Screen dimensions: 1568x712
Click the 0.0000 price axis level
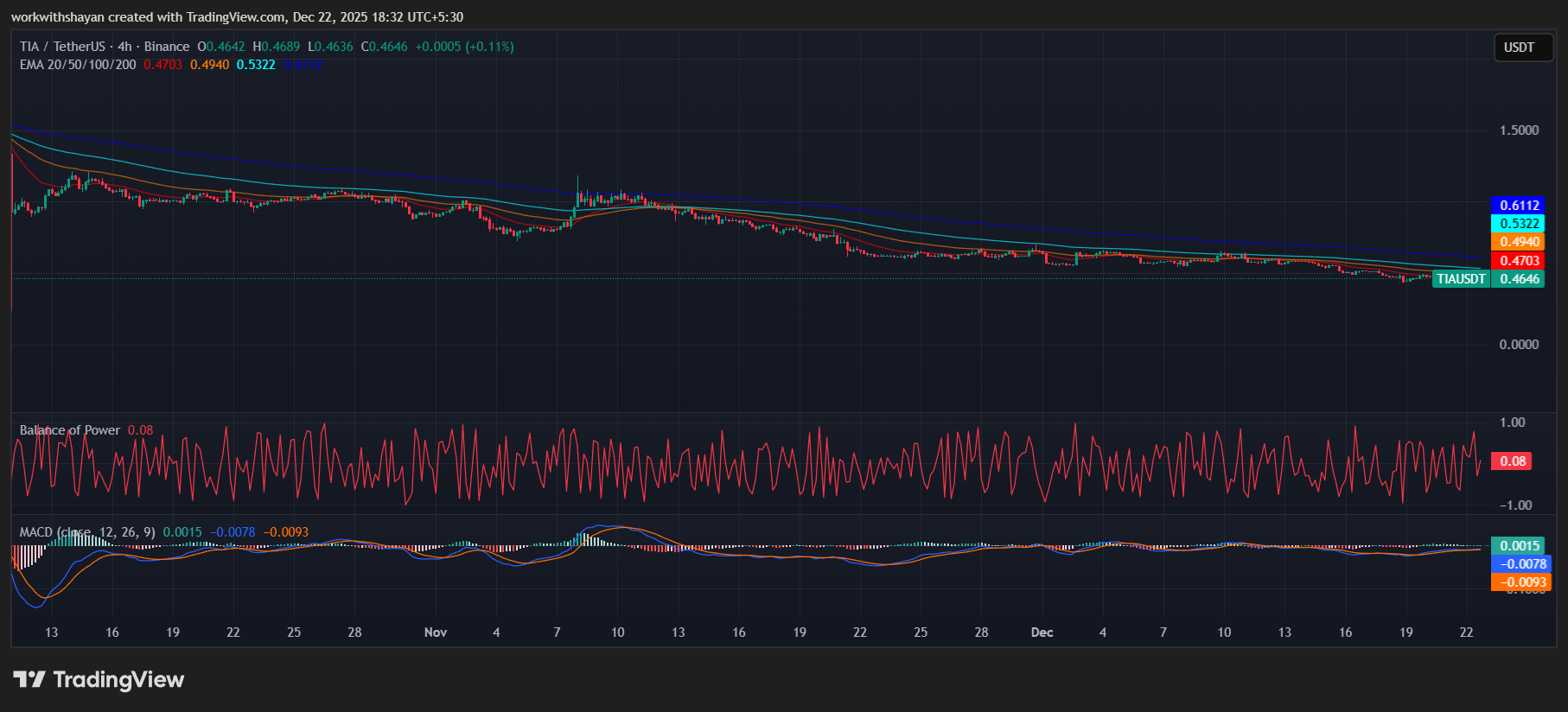(1519, 345)
